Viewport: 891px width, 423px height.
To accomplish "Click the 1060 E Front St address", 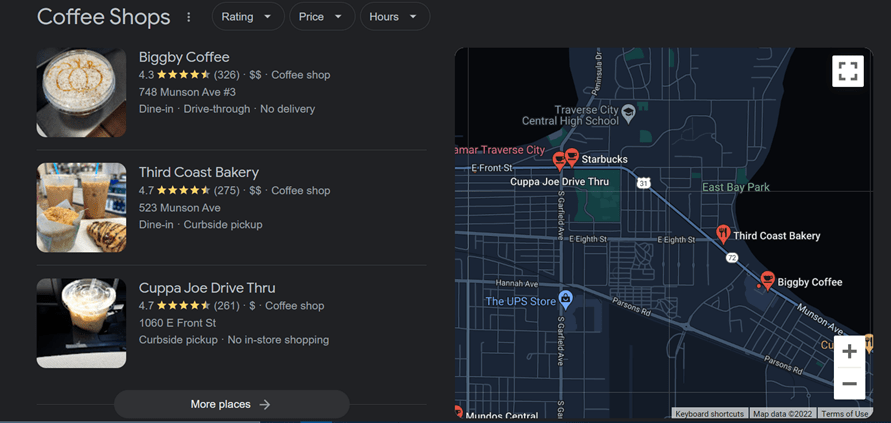I will click(178, 323).
